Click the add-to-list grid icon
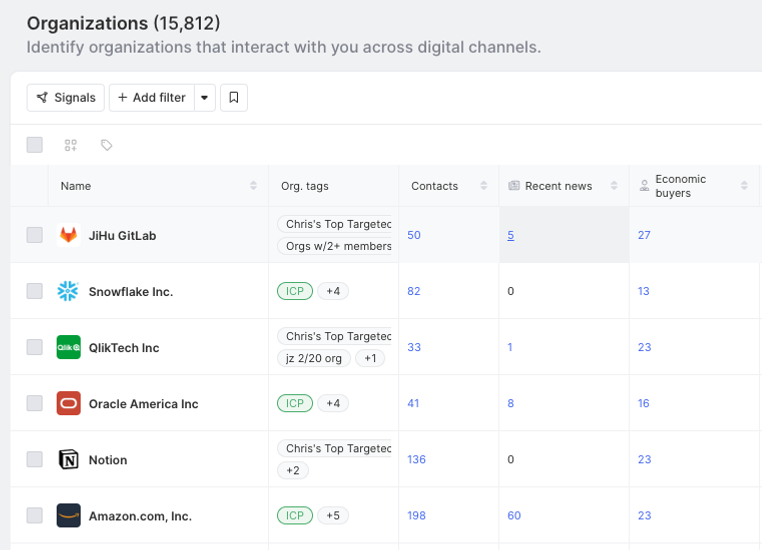Screen dimensions: 762x550 coord(71,145)
